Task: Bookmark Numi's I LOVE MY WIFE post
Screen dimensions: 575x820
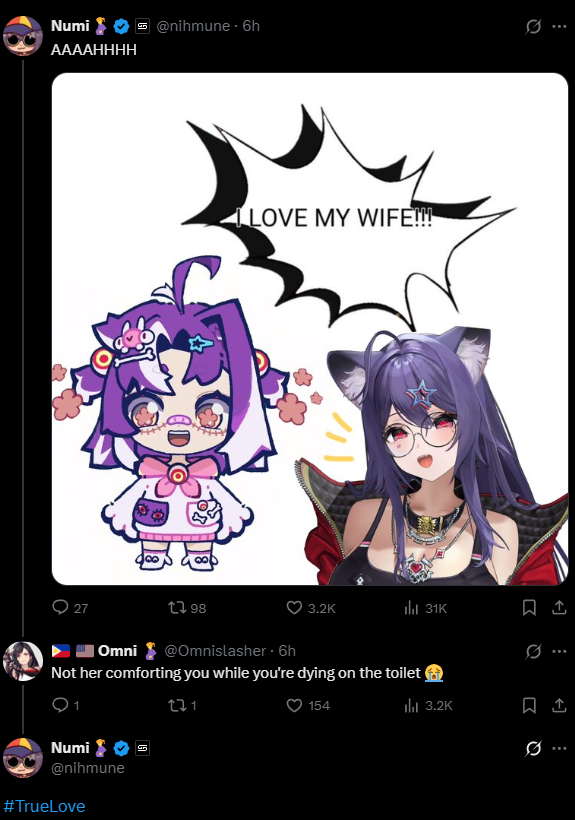Action: (x=529, y=608)
